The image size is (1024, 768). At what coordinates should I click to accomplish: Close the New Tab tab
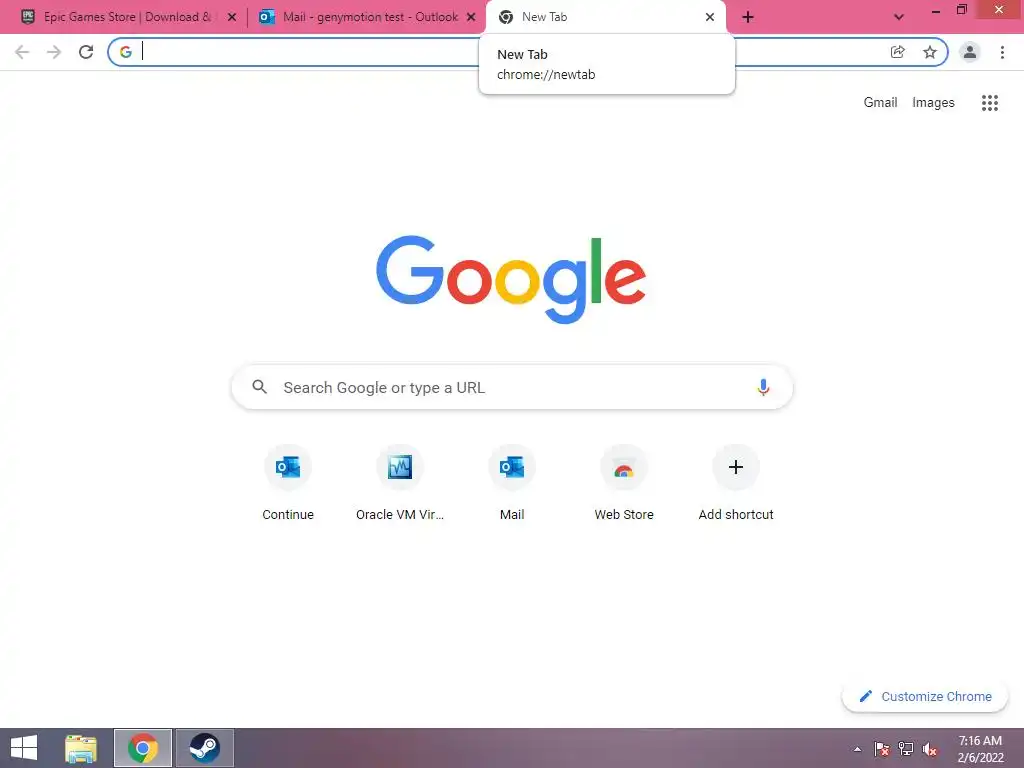pos(710,18)
